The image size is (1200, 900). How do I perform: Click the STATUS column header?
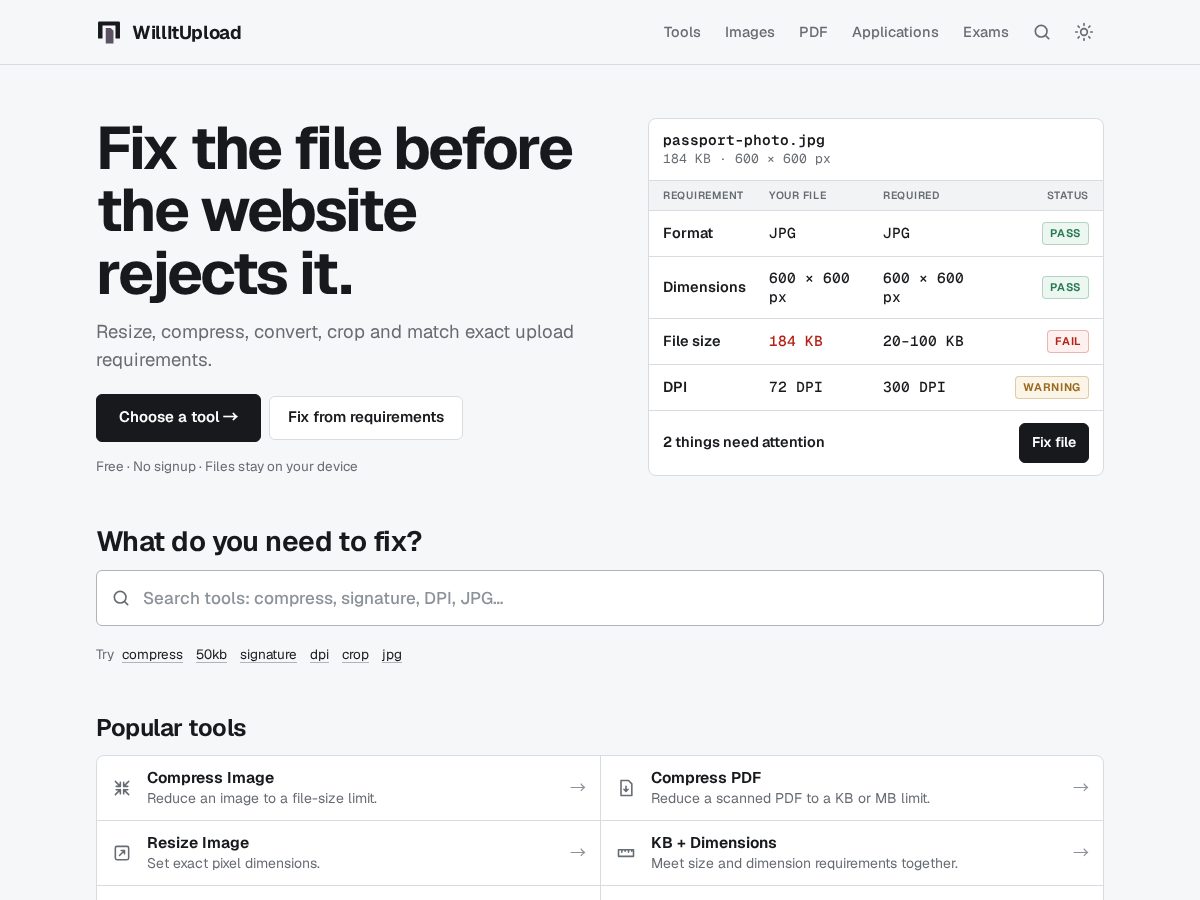[1067, 196]
